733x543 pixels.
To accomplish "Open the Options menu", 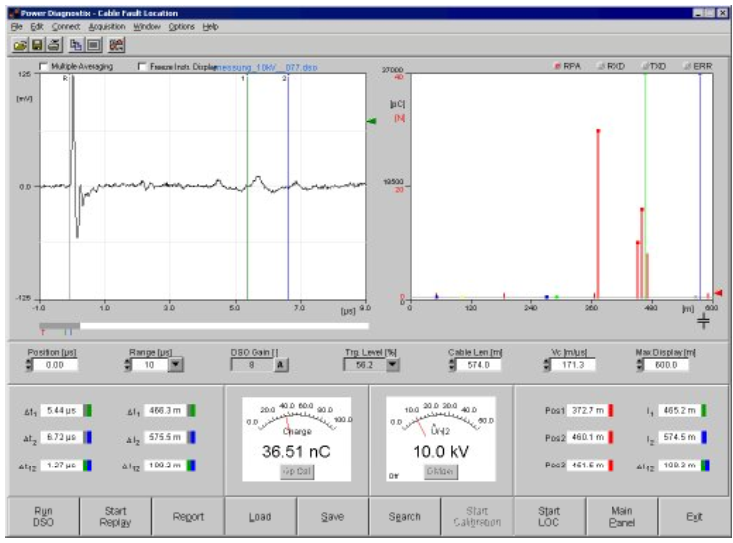I will [x=181, y=27].
